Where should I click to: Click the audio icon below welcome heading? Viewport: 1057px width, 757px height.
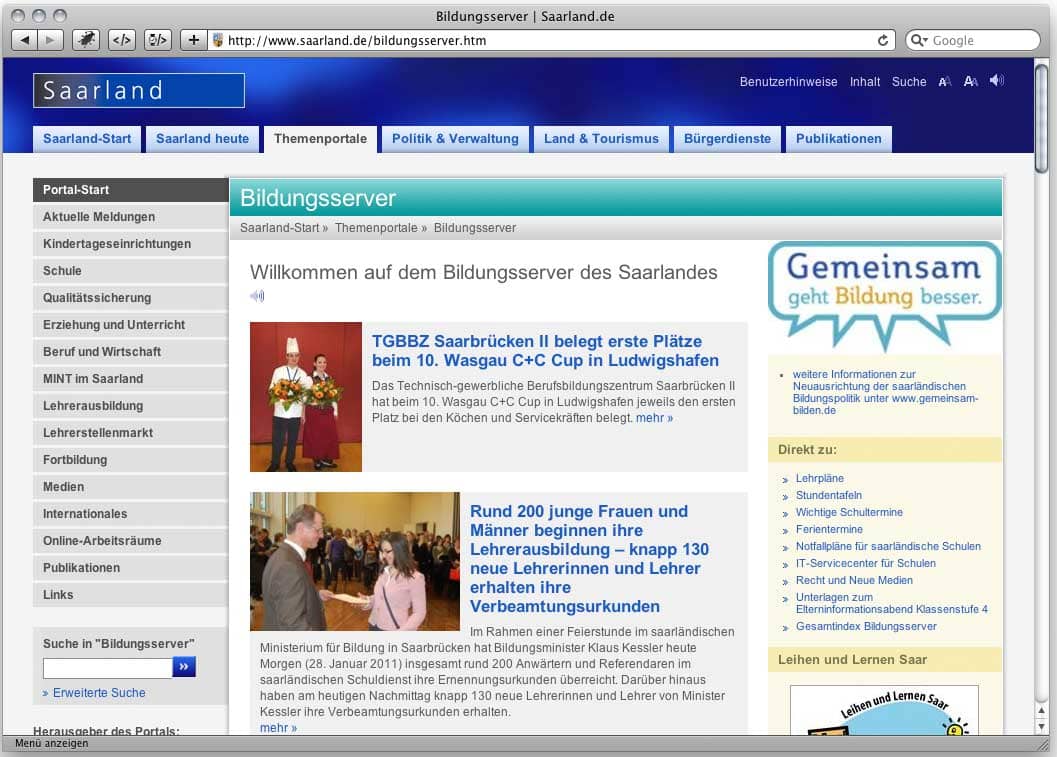click(x=257, y=296)
